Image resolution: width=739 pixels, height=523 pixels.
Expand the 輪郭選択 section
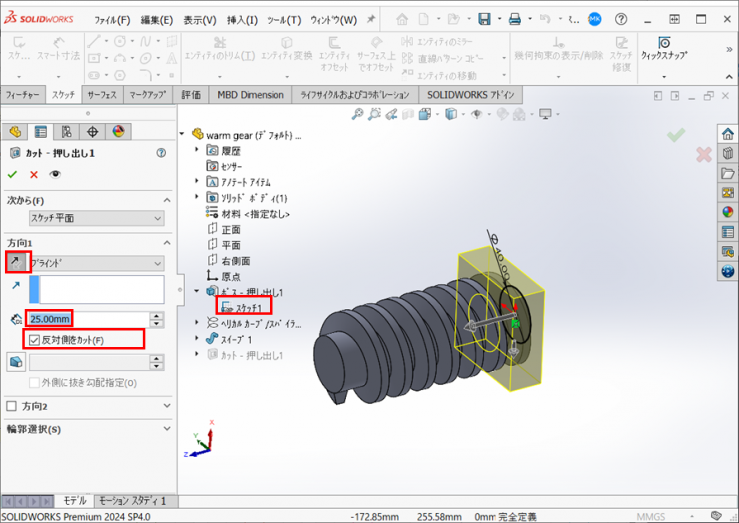(x=165, y=429)
